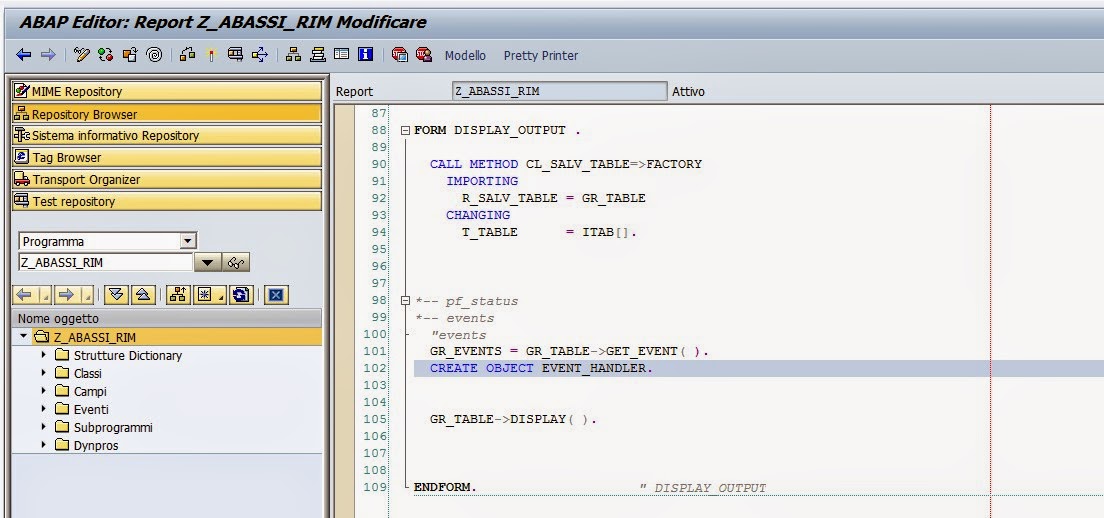This screenshot has height=518, width=1104.
Task: Execute direct processing with the test icon
Action: pyautogui.click(x=235, y=55)
